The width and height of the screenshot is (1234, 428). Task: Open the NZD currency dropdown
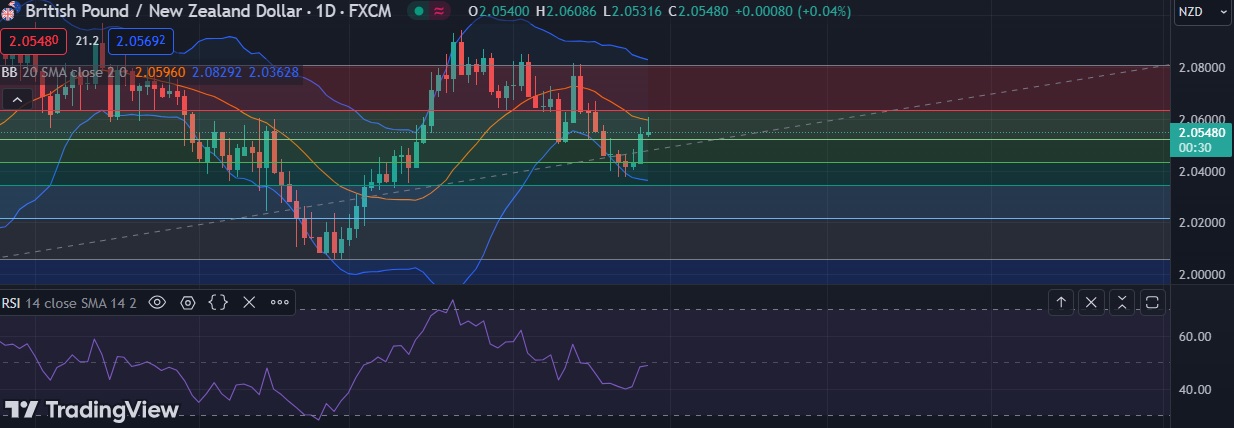pos(1203,12)
